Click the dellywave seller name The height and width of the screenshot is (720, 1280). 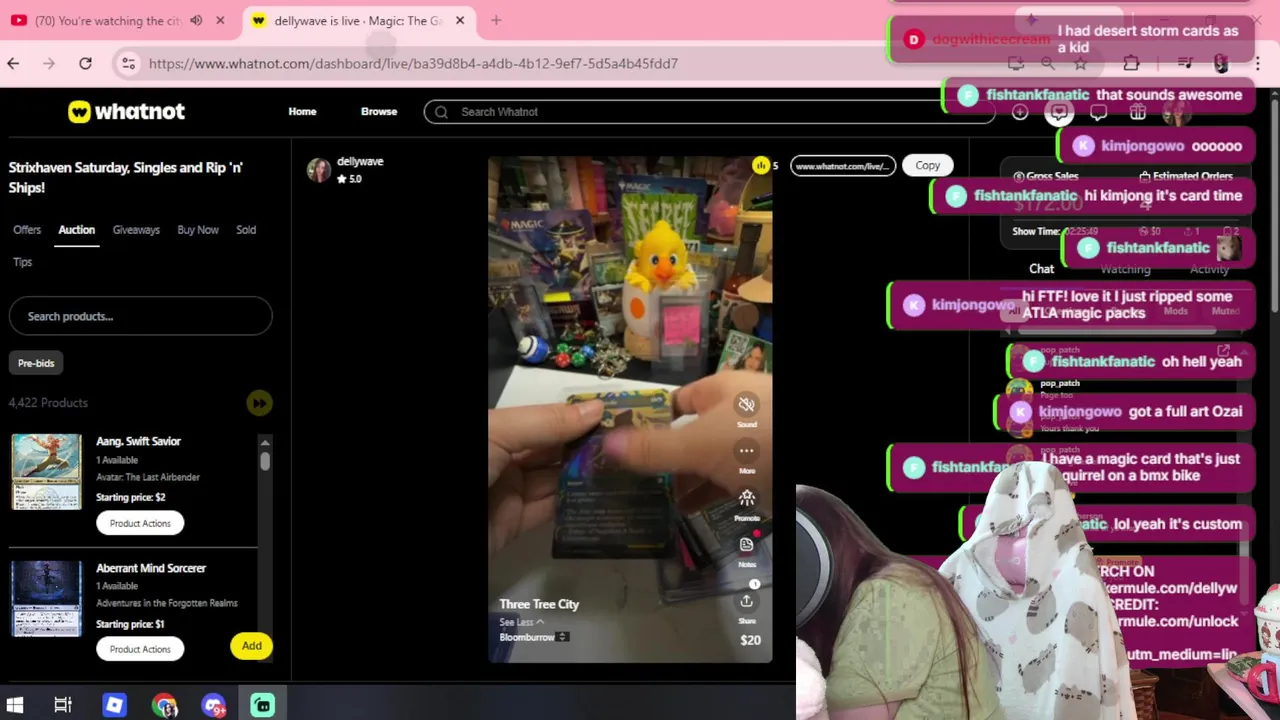coord(360,161)
